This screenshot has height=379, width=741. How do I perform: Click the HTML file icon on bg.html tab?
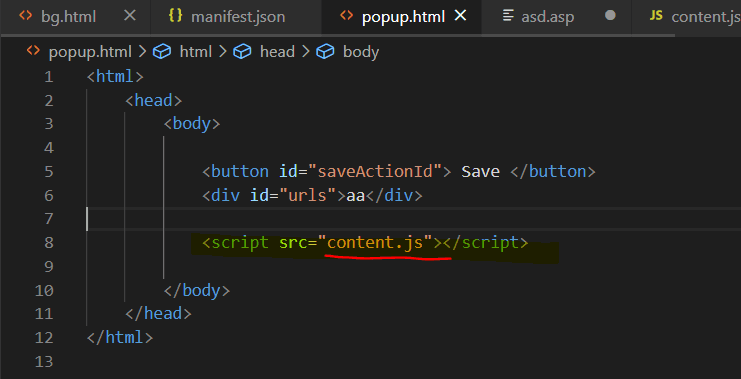[26, 16]
